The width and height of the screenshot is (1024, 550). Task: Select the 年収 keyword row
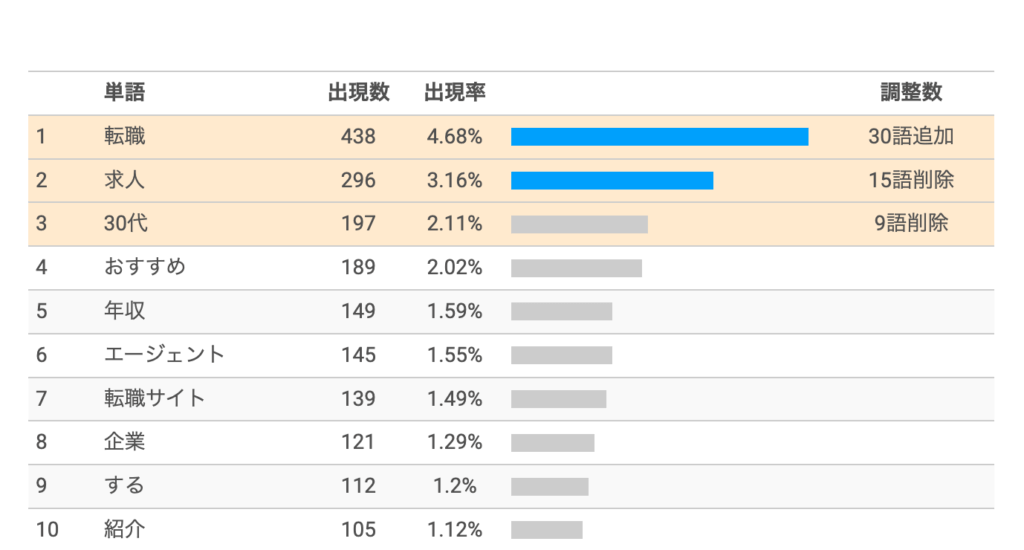(124, 311)
